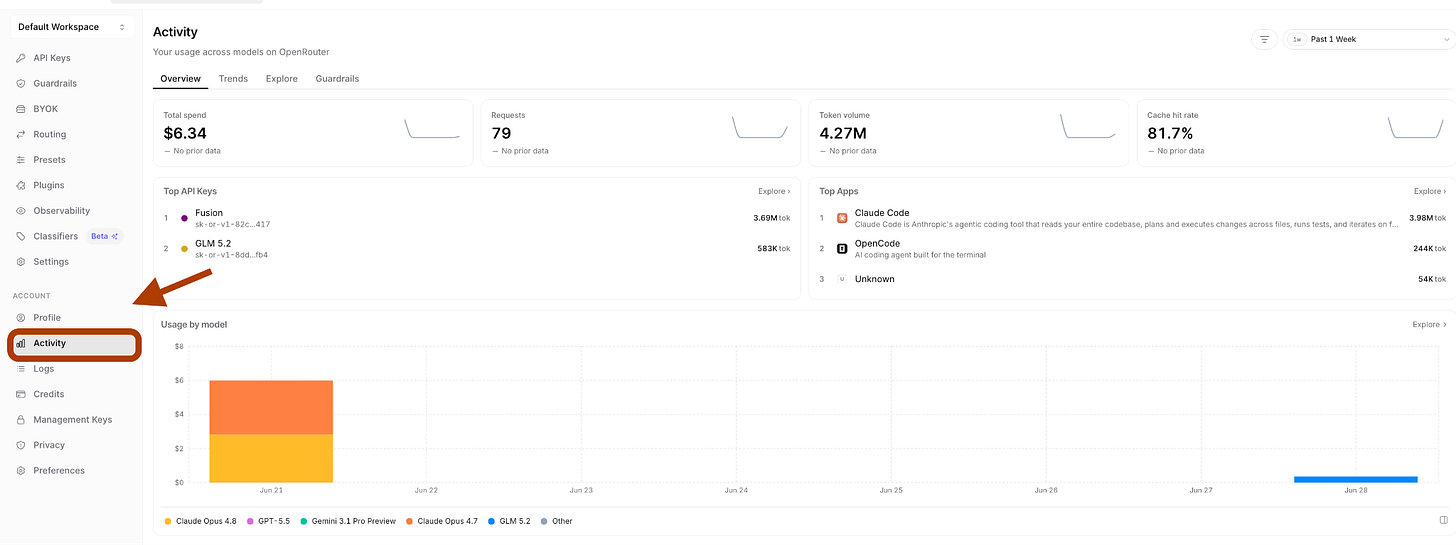Click the Presets sliders icon

click(22, 160)
